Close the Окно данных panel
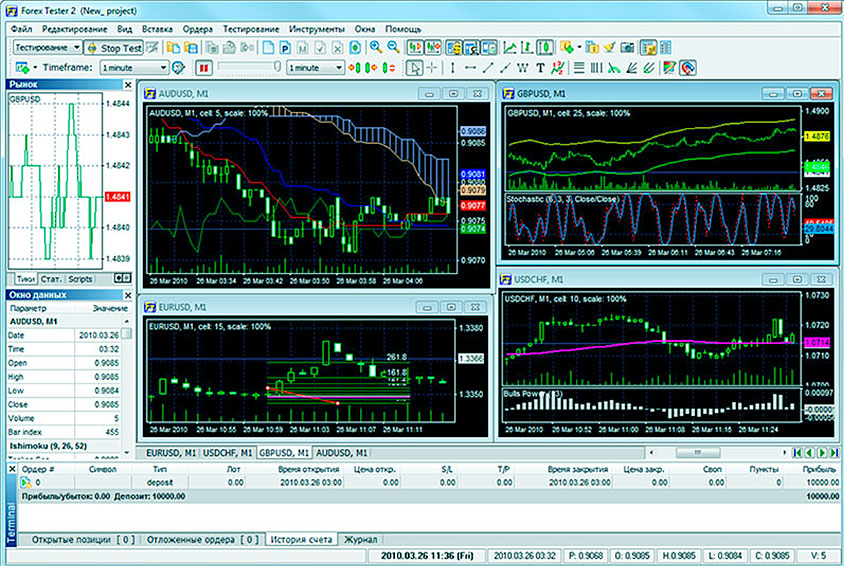 click(127, 295)
